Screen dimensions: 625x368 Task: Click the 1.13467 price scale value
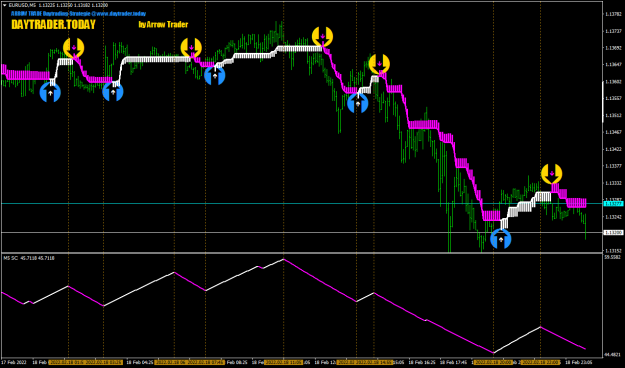coord(614,132)
